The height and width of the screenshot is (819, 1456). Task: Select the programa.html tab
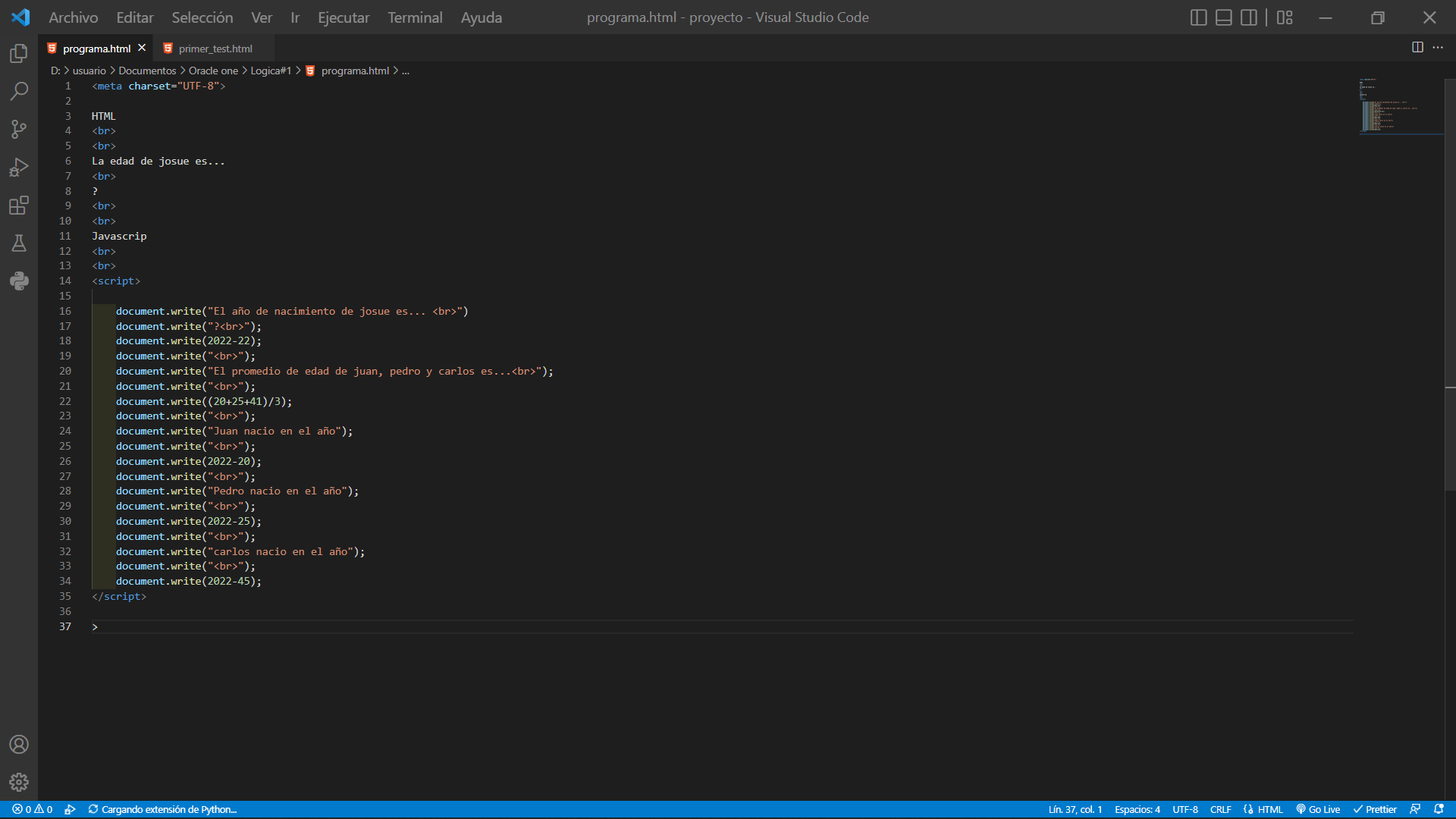click(x=96, y=49)
